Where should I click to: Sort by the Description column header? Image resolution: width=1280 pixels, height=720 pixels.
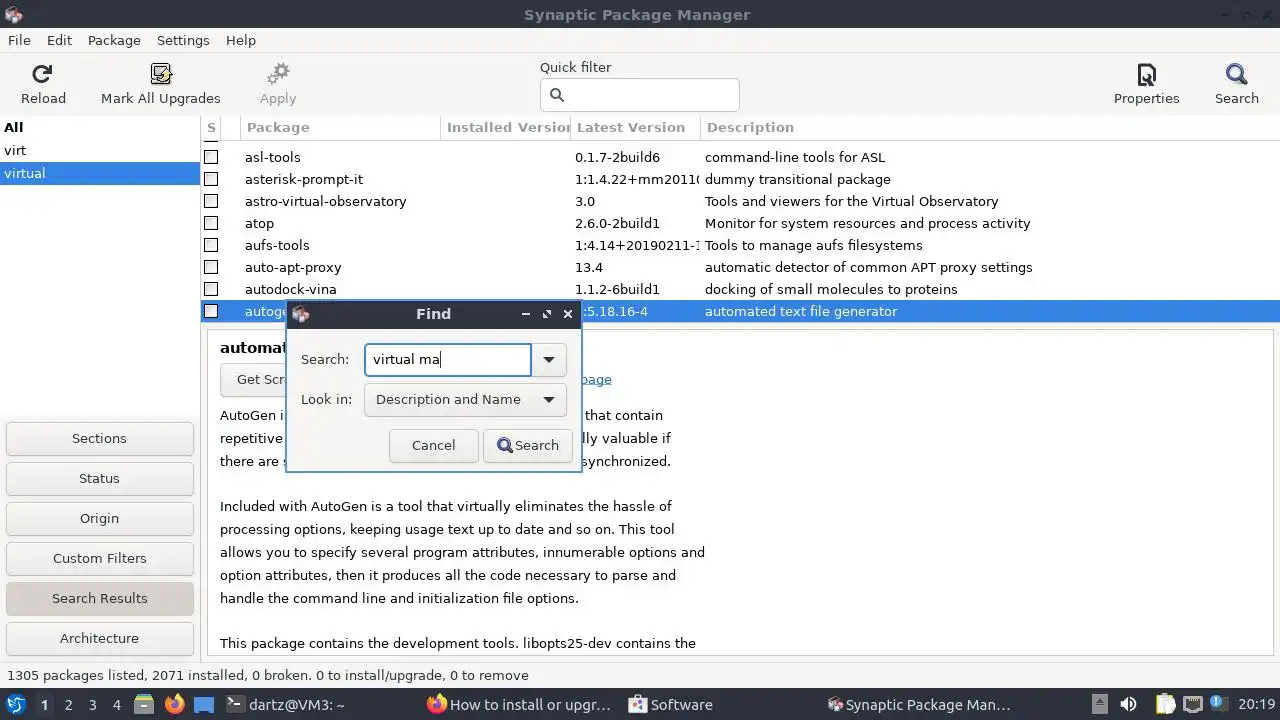990,127
